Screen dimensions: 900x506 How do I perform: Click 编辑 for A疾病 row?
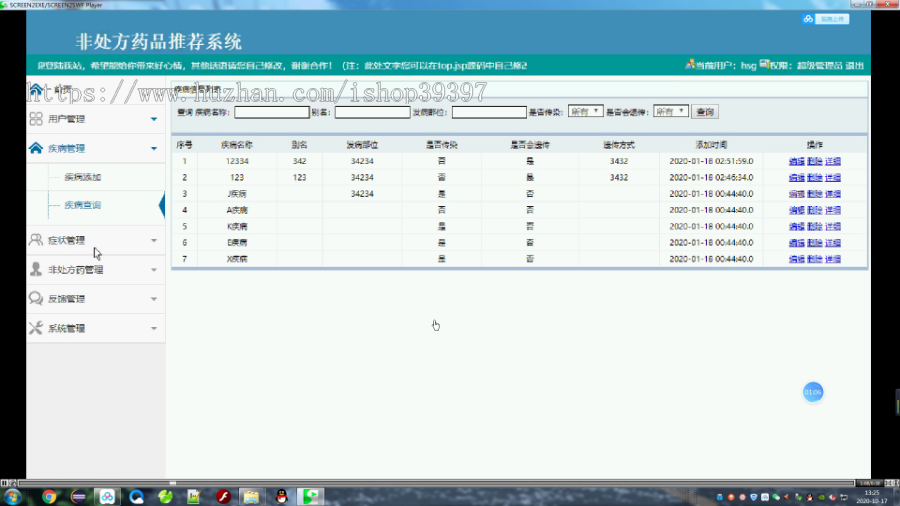797,210
